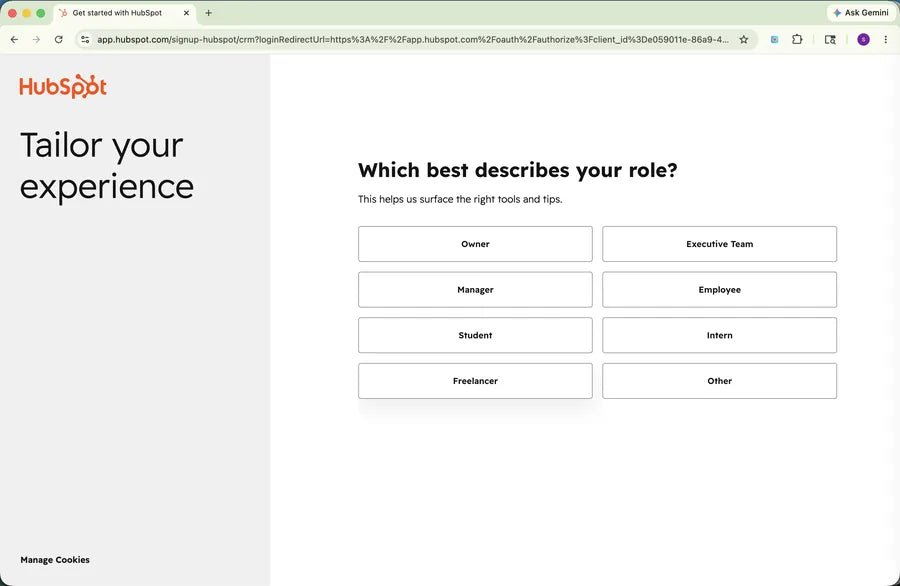Choose the Student role

(x=475, y=335)
